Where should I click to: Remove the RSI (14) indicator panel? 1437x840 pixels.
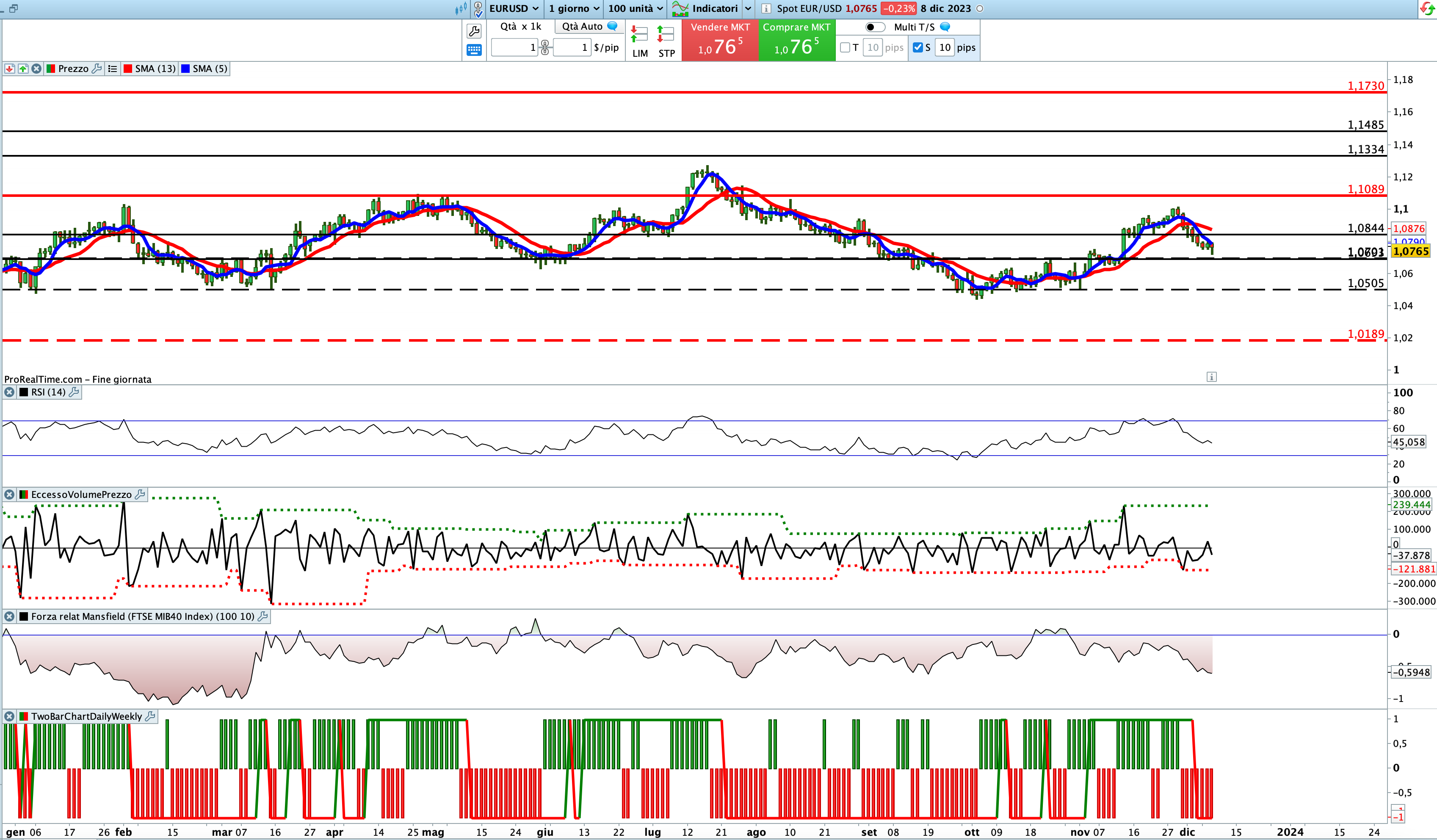(10, 392)
